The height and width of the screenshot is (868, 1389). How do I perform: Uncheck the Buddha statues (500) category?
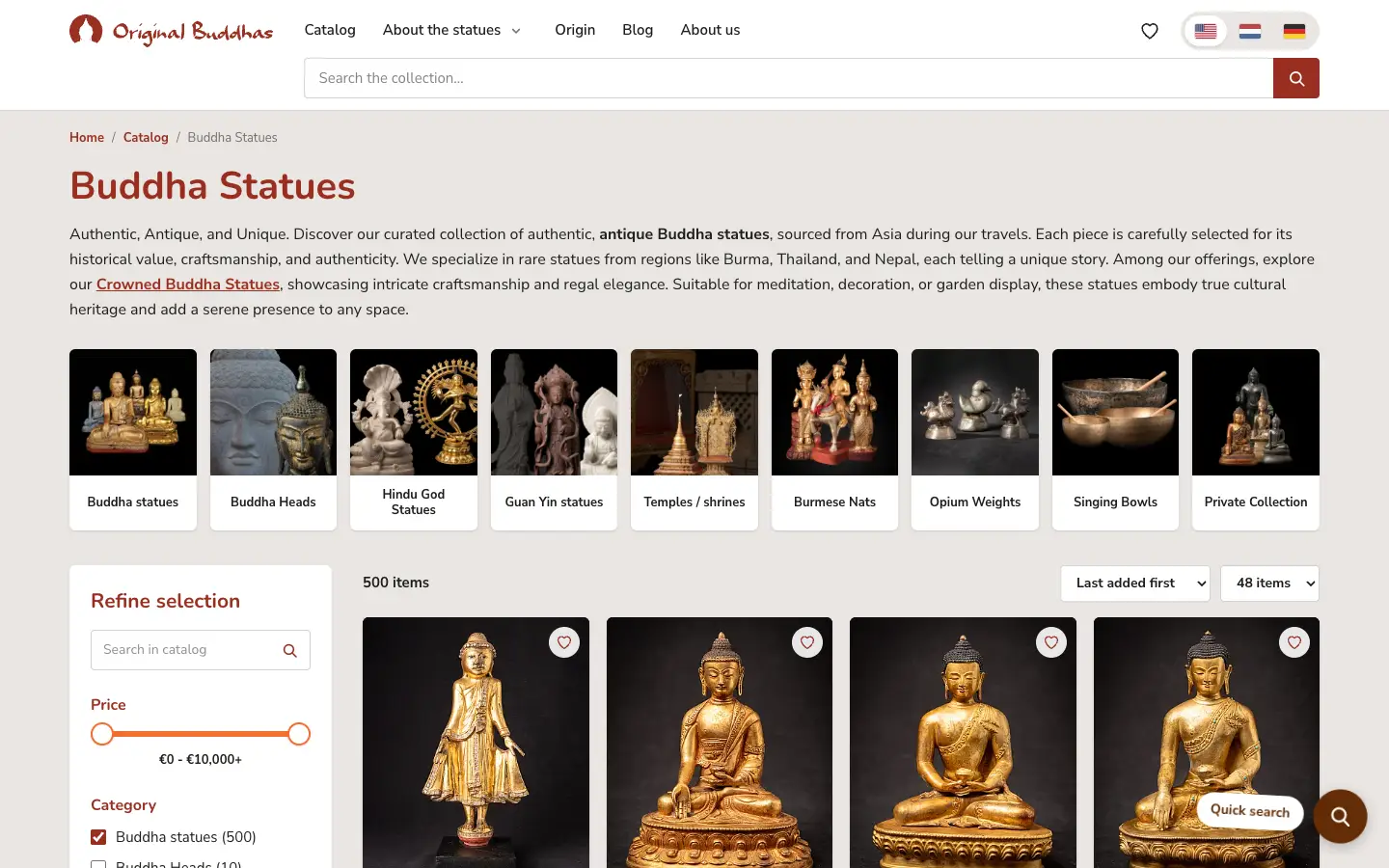click(98, 837)
